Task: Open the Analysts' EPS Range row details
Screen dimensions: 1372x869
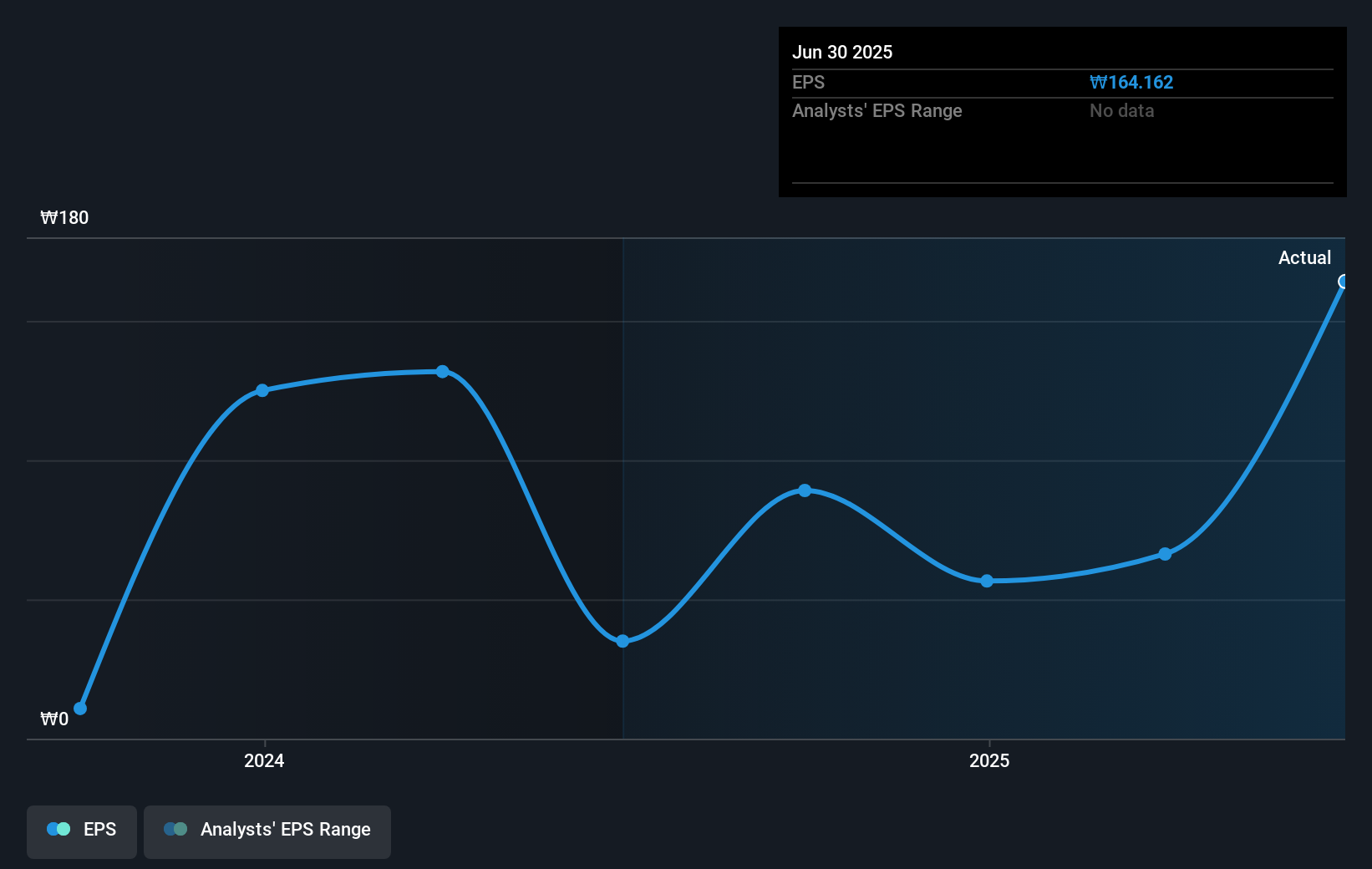Action: point(877,110)
